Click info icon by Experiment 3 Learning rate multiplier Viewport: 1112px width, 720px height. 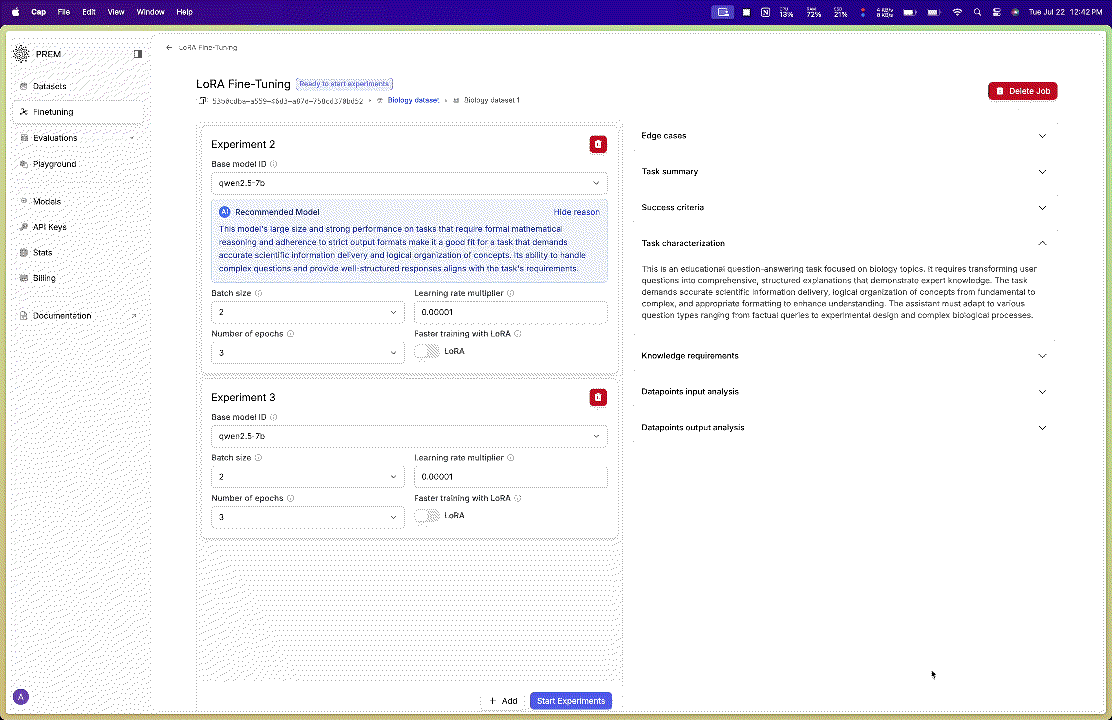coord(511,458)
